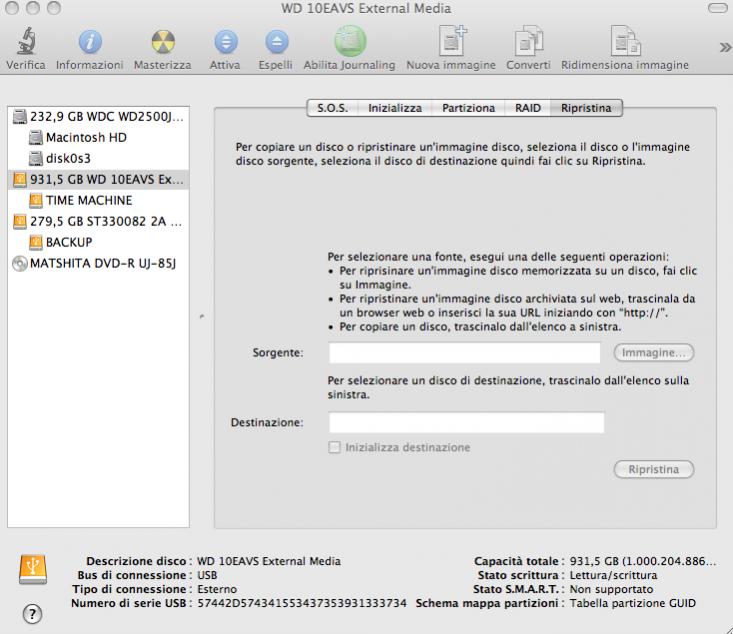This screenshot has width=733, height=634.
Task: Click the BACKUP volume icon
Action: click(x=36, y=242)
